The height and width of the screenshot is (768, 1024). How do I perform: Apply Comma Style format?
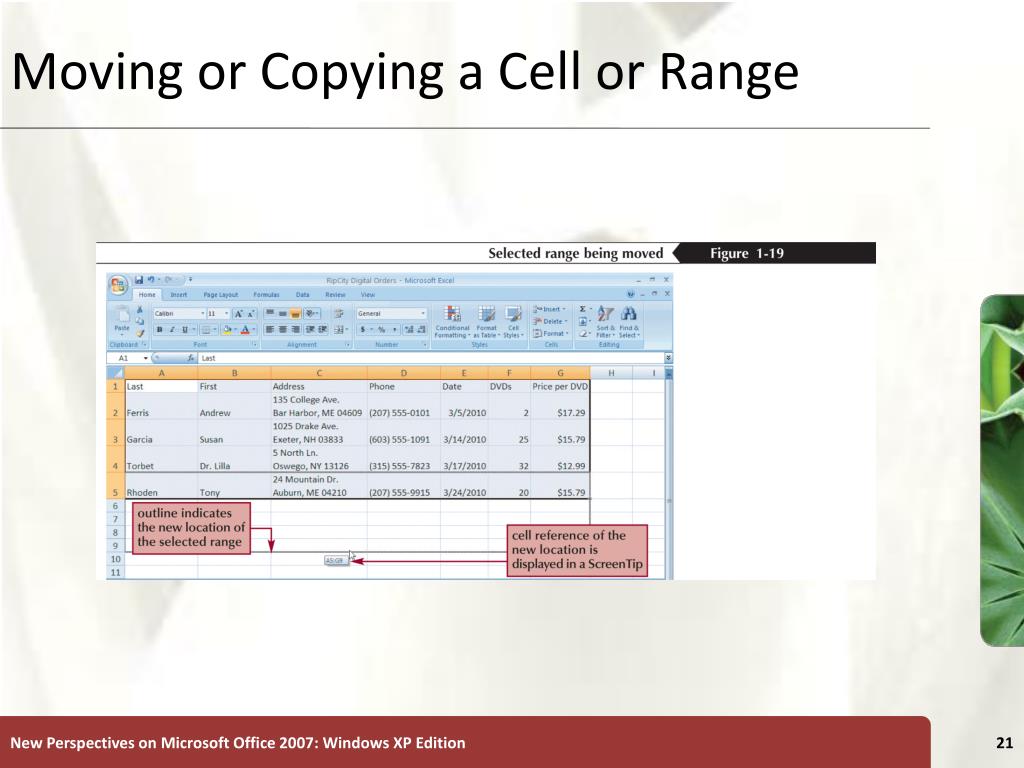394,330
